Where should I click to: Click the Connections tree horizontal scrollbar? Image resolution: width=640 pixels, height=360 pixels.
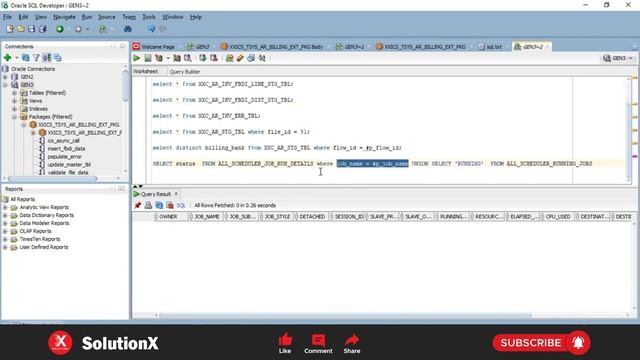pyautogui.click(x=52, y=178)
